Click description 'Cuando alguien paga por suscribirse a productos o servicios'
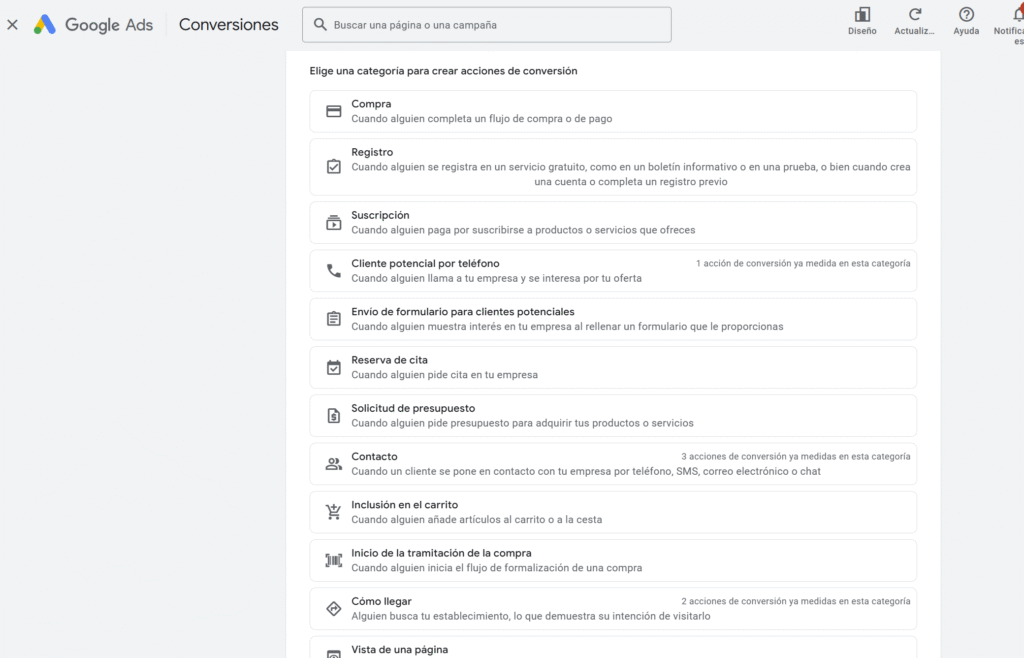The height and width of the screenshot is (658, 1024). [x=523, y=230]
